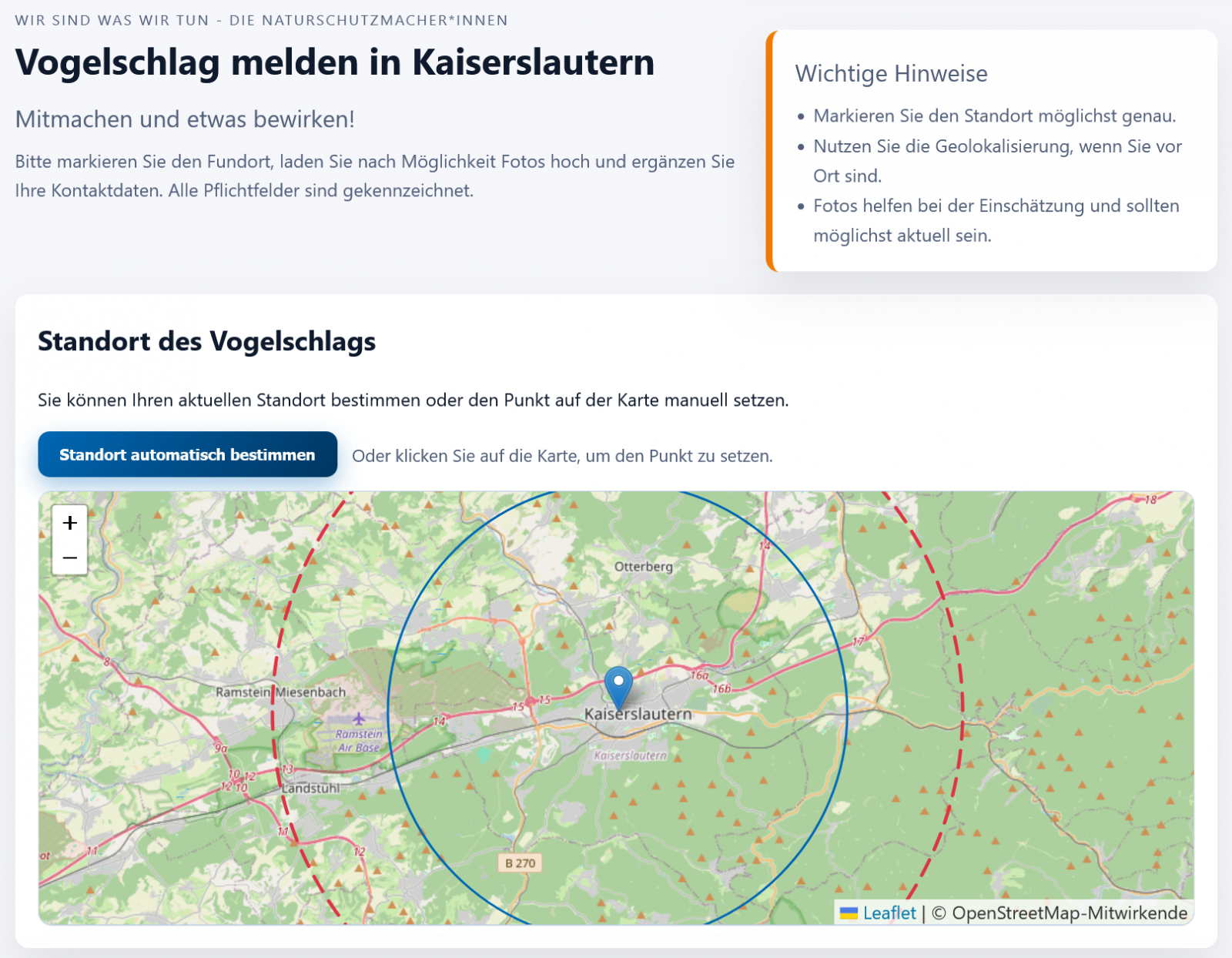The height and width of the screenshot is (958, 1232).
Task: Click the Ramstein-Miesenbach label on map
Action: point(280,692)
